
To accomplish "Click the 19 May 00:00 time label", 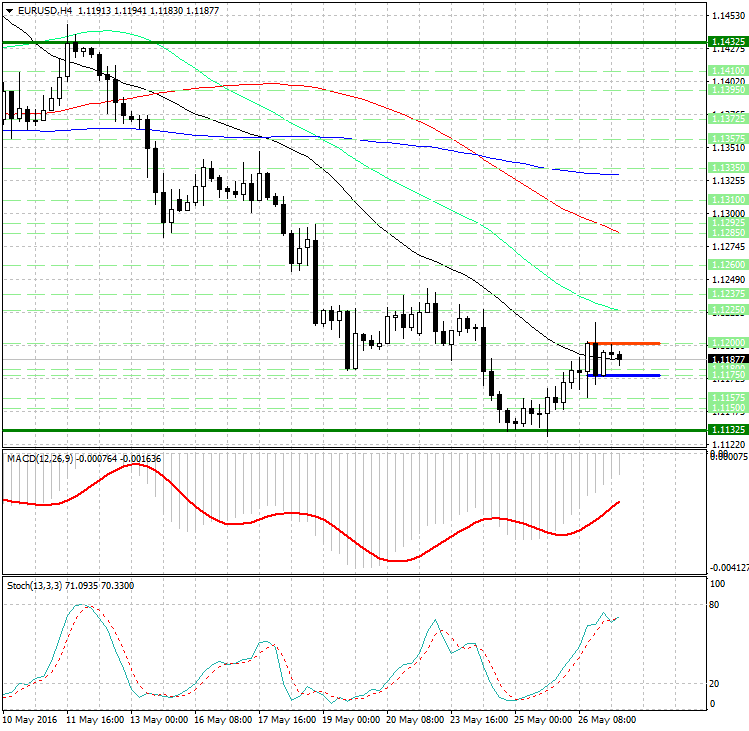I will (x=351, y=720).
